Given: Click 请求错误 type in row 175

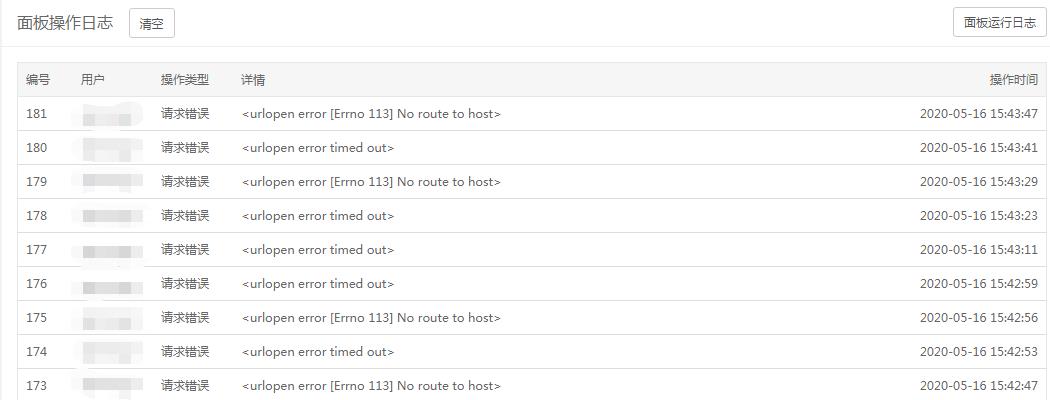Looking at the screenshot, I should [185, 318].
